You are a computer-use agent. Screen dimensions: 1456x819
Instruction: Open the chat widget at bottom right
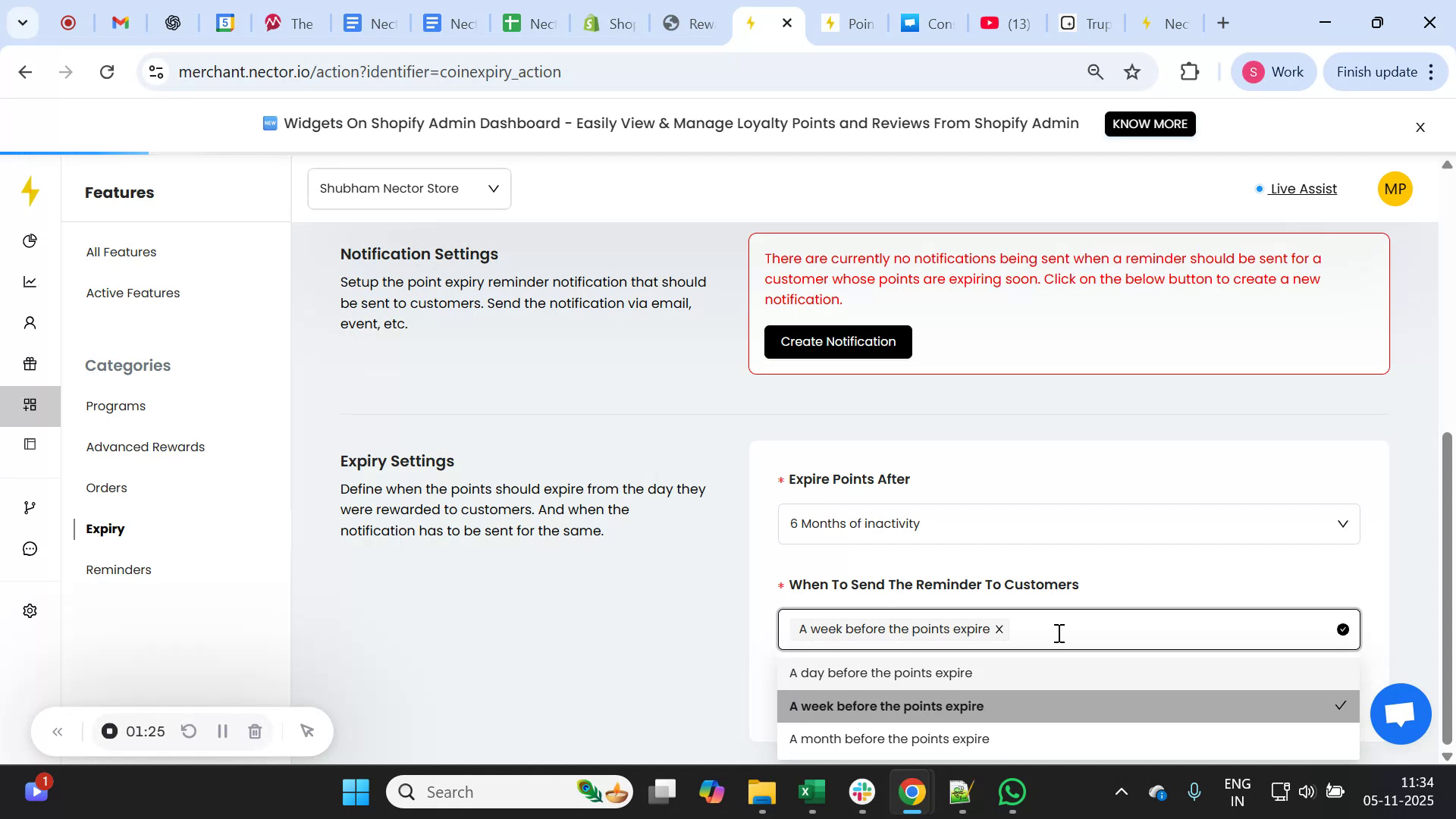(x=1400, y=714)
